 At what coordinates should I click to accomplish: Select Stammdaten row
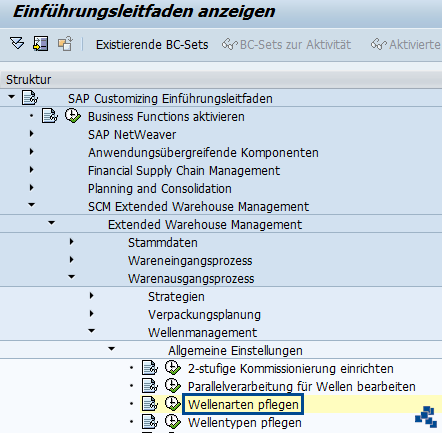[x=163, y=243]
